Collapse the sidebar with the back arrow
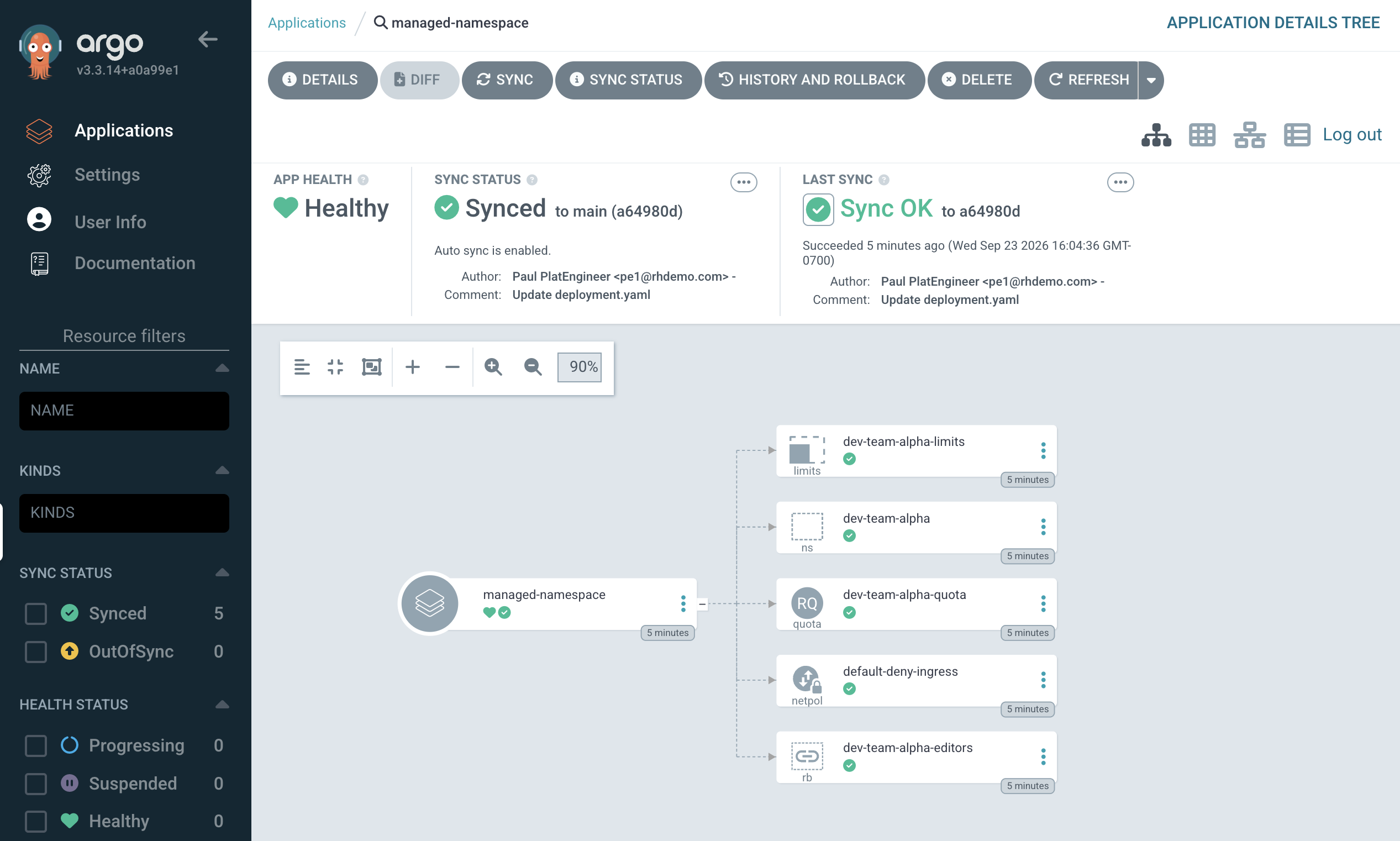Screen dimensions: 1400x841 208,39
